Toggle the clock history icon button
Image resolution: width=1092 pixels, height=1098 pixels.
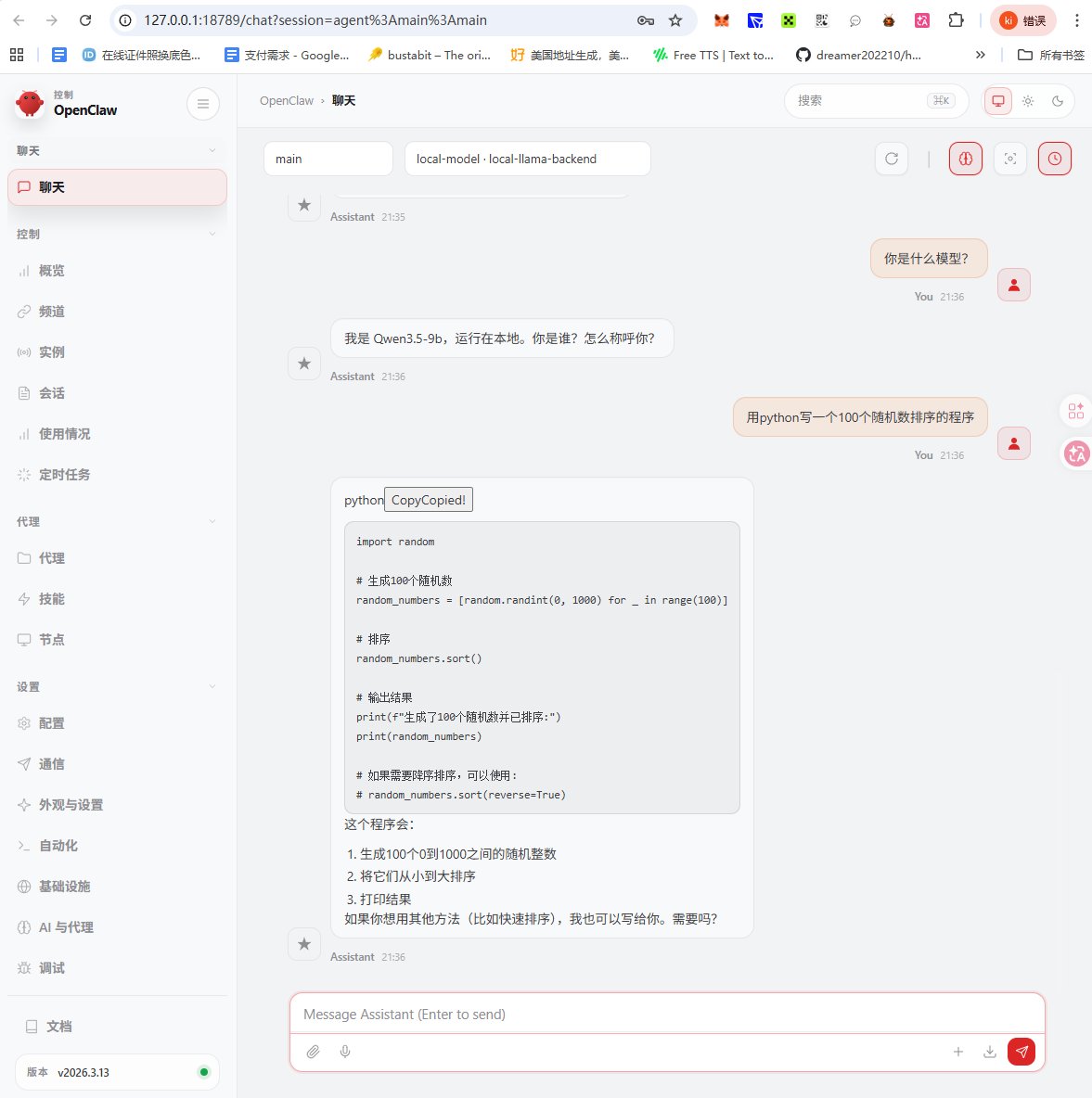point(1055,159)
